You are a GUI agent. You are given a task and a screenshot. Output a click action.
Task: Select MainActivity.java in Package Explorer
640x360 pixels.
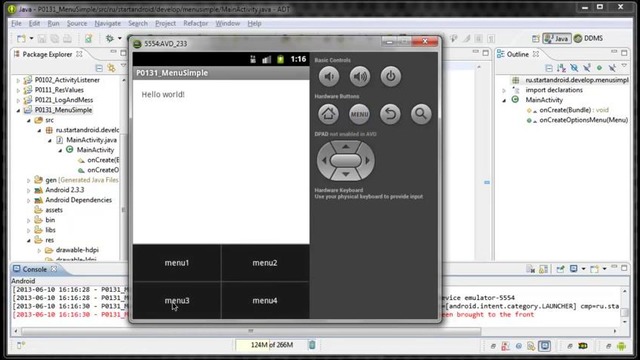91,140
